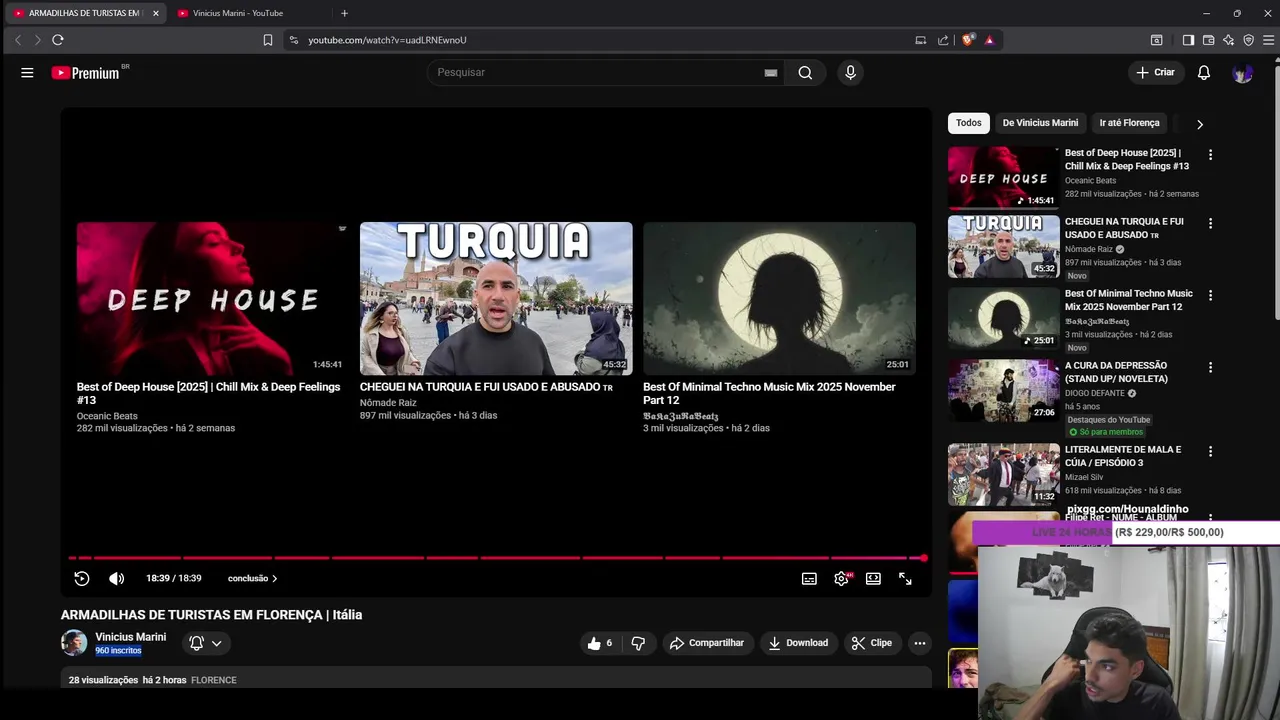Go back using browser back arrow

click(x=17, y=40)
